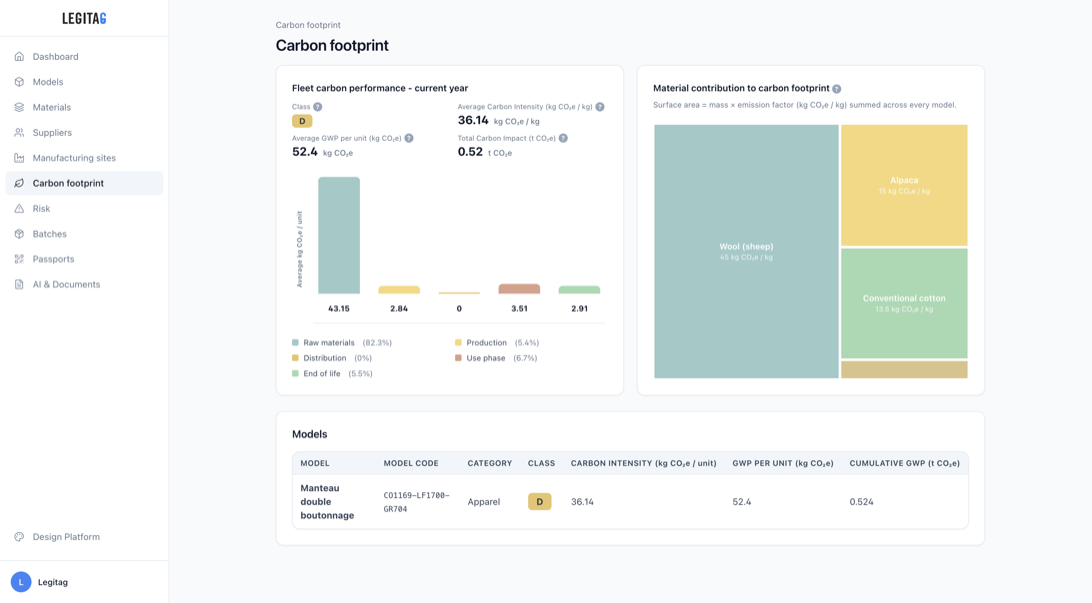
Task: Click the End of life legend swatch
Action: 295,373
